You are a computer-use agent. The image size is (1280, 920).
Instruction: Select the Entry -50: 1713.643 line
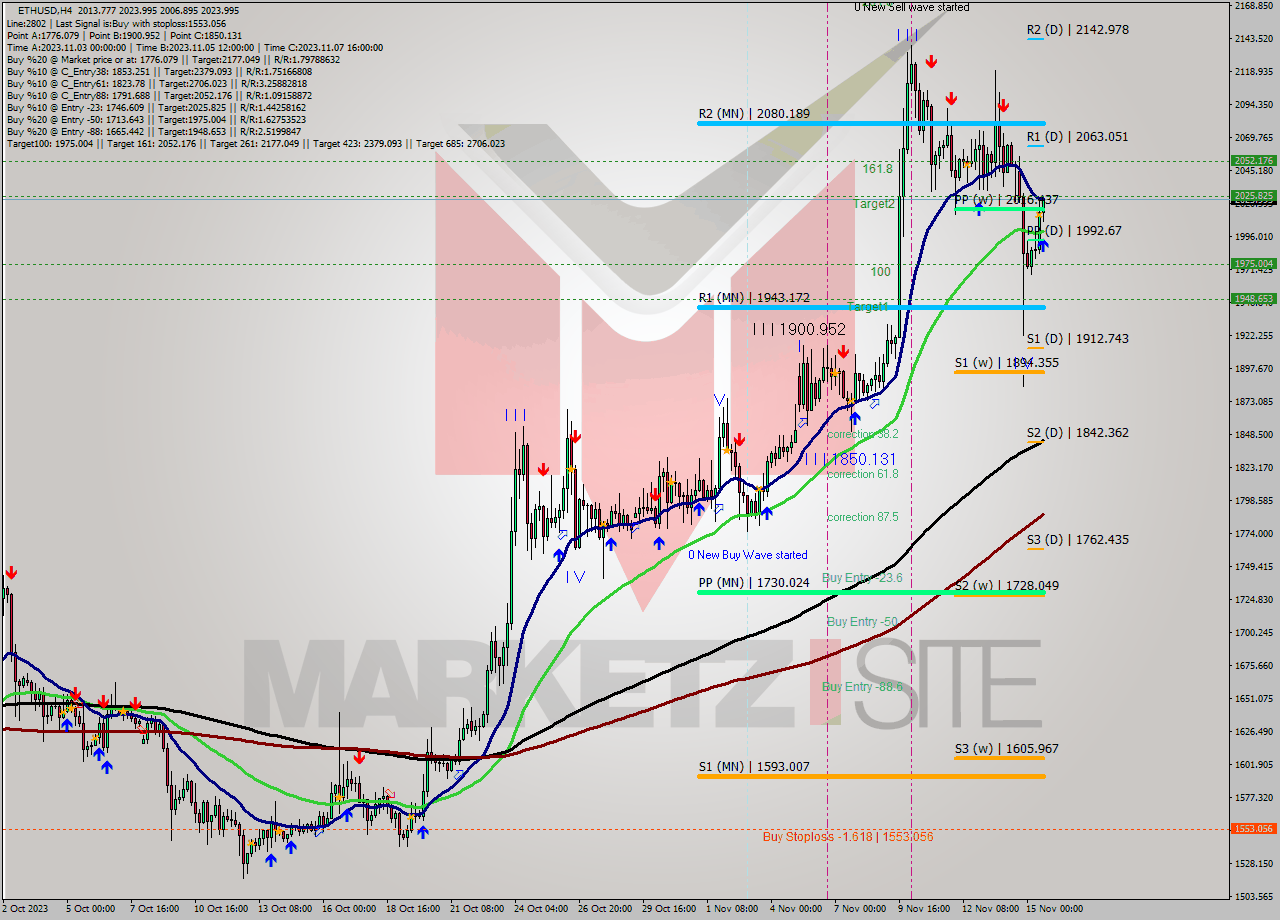click(156, 119)
